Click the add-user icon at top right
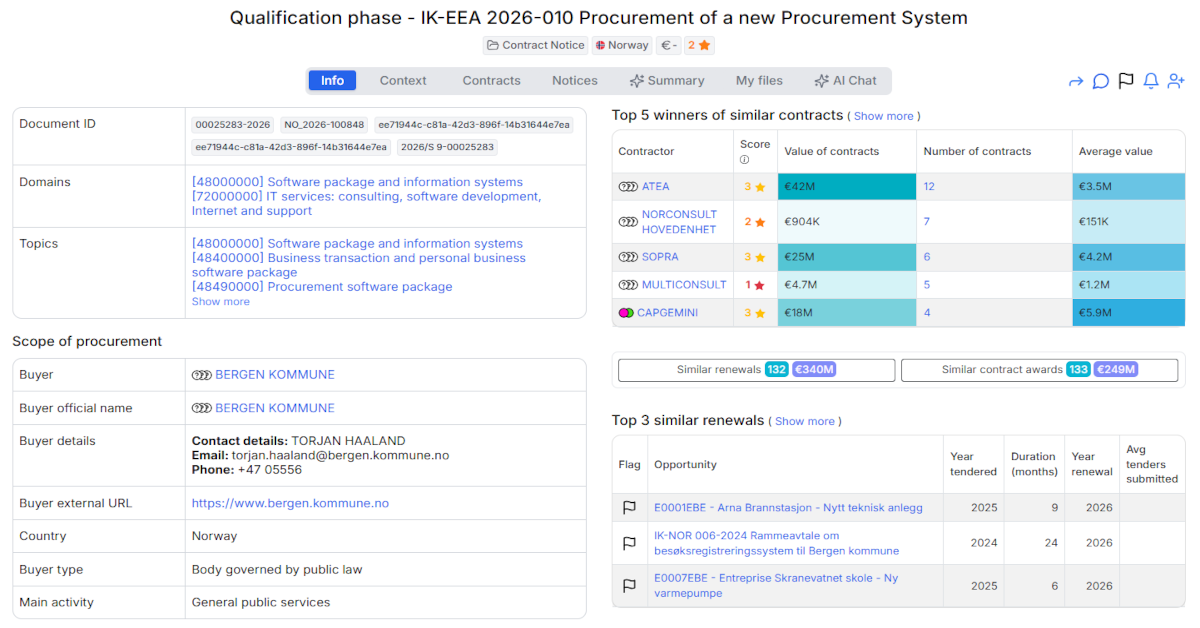Image resolution: width=1200 pixels, height=628 pixels. pos(1177,80)
